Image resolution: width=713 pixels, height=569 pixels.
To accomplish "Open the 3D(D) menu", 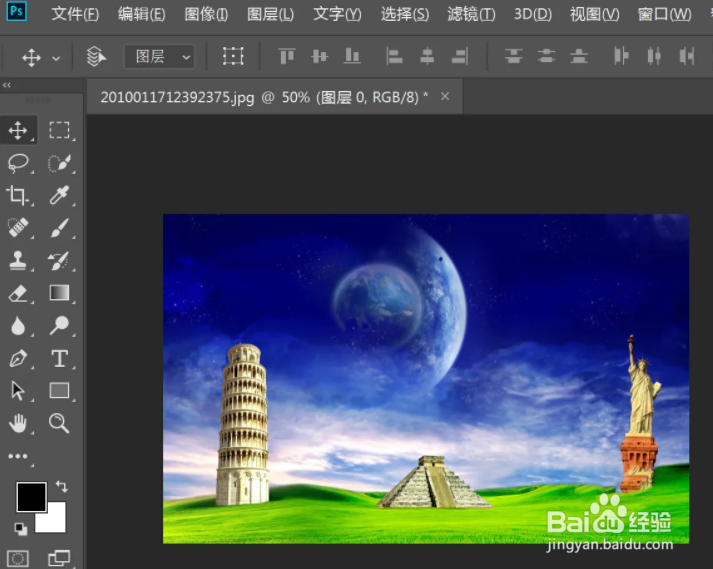I will click(x=532, y=14).
